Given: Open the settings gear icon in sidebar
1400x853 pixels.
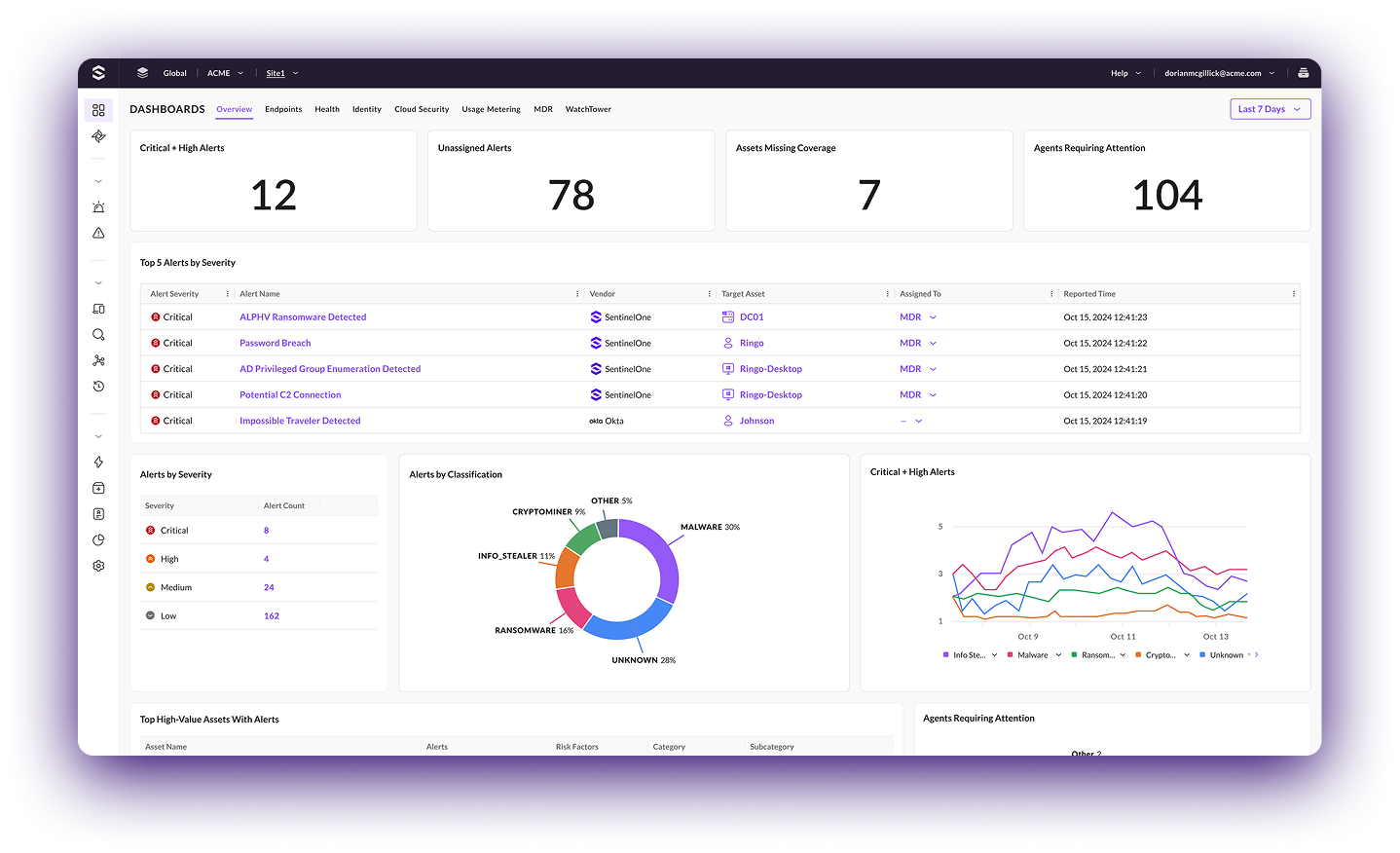Looking at the screenshot, I should [x=98, y=566].
